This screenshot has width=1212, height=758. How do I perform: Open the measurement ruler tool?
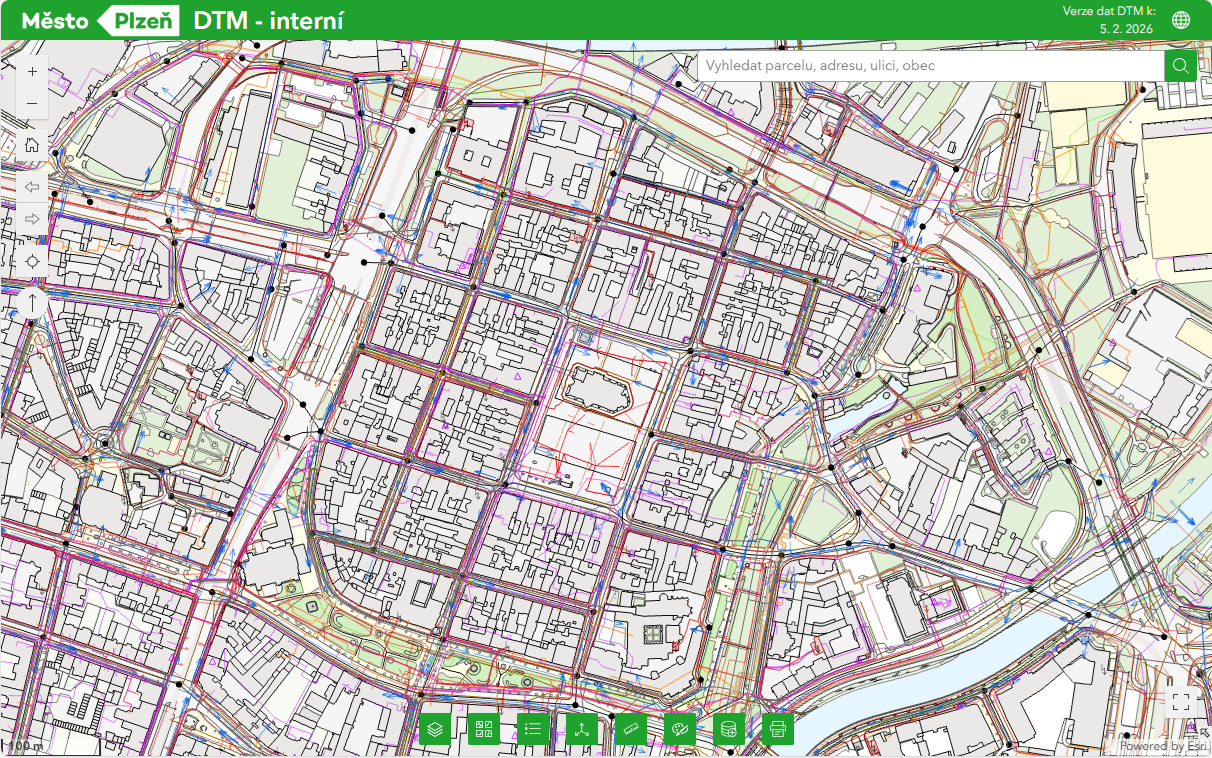click(631, 728)
